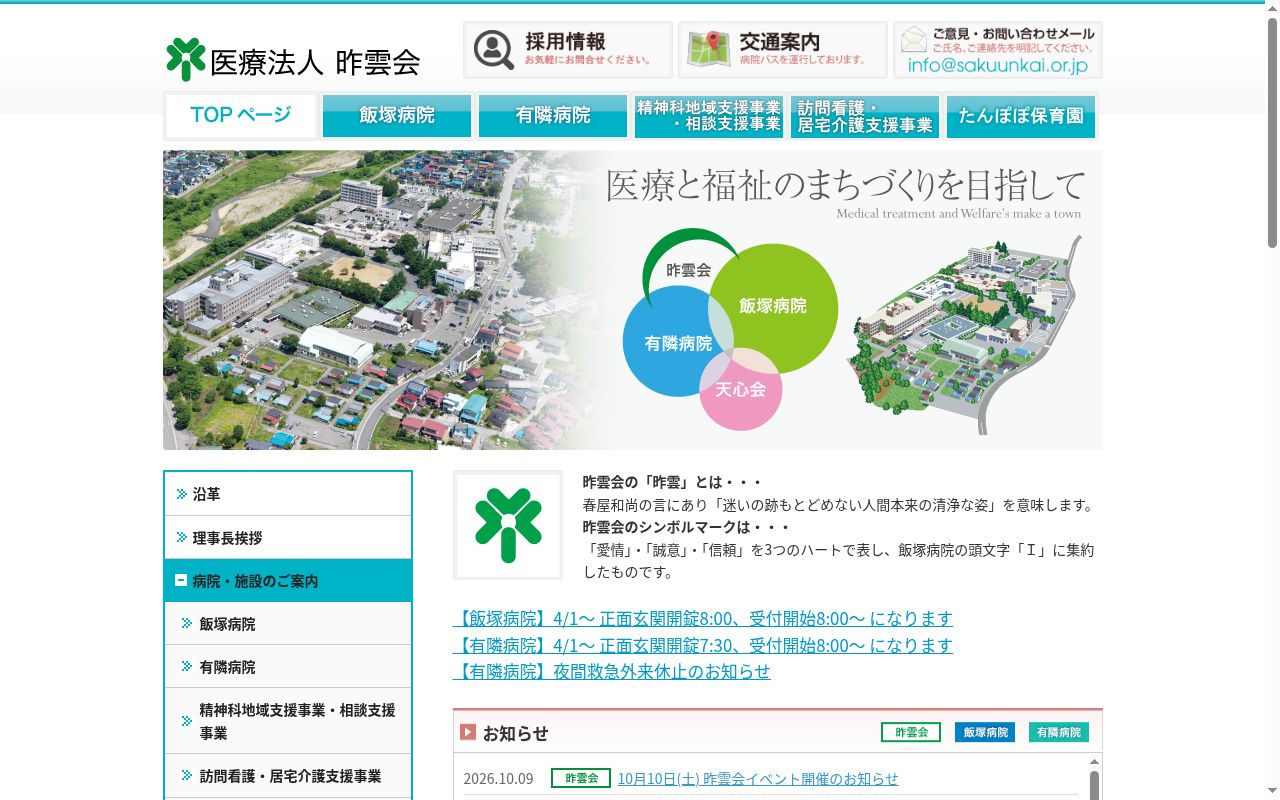Click the 昨雲会 label tag on the news row
The image size is (1280, 800).
click(581, 778)
